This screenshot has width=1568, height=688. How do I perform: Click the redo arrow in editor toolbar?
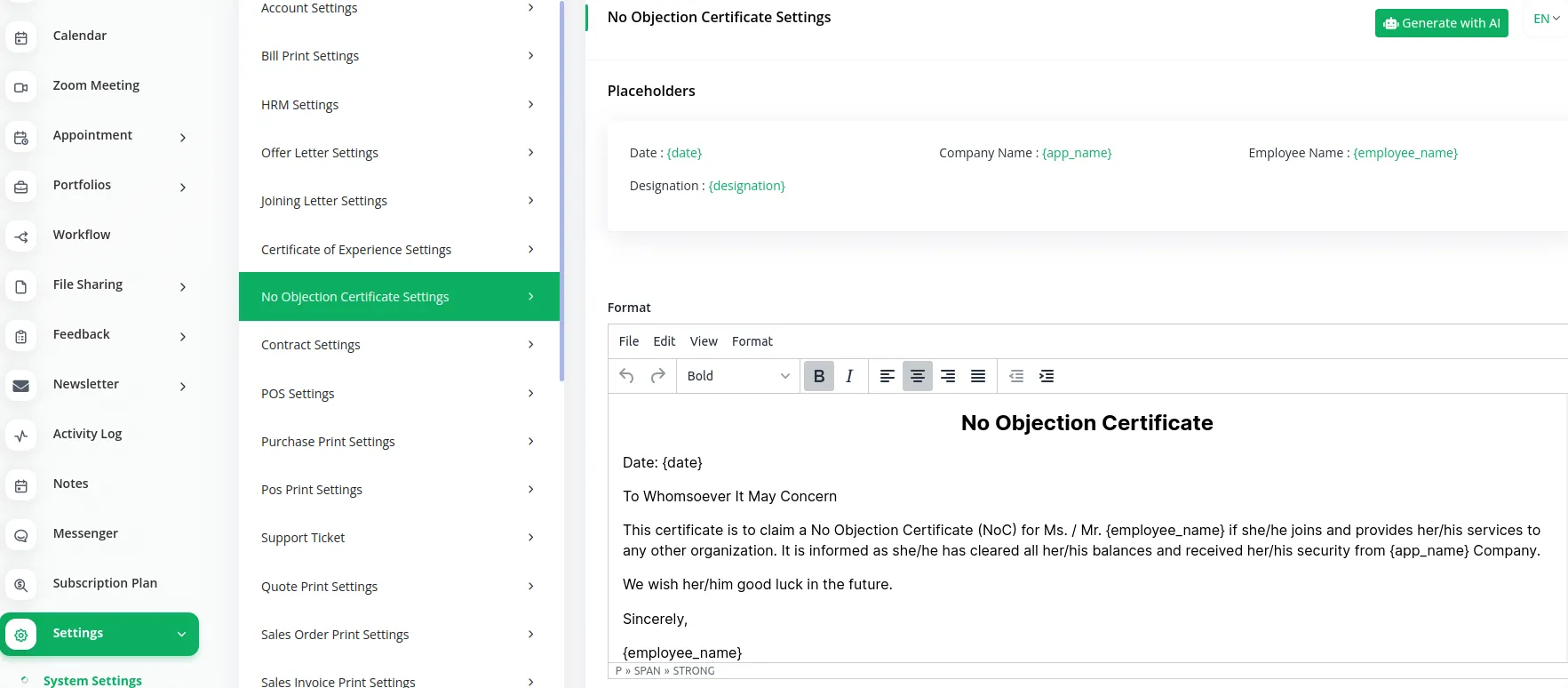point(657,376)
